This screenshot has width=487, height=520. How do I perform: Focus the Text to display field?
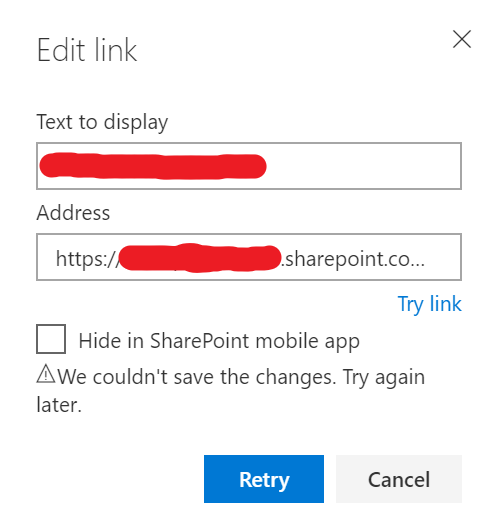click(249, 166)
